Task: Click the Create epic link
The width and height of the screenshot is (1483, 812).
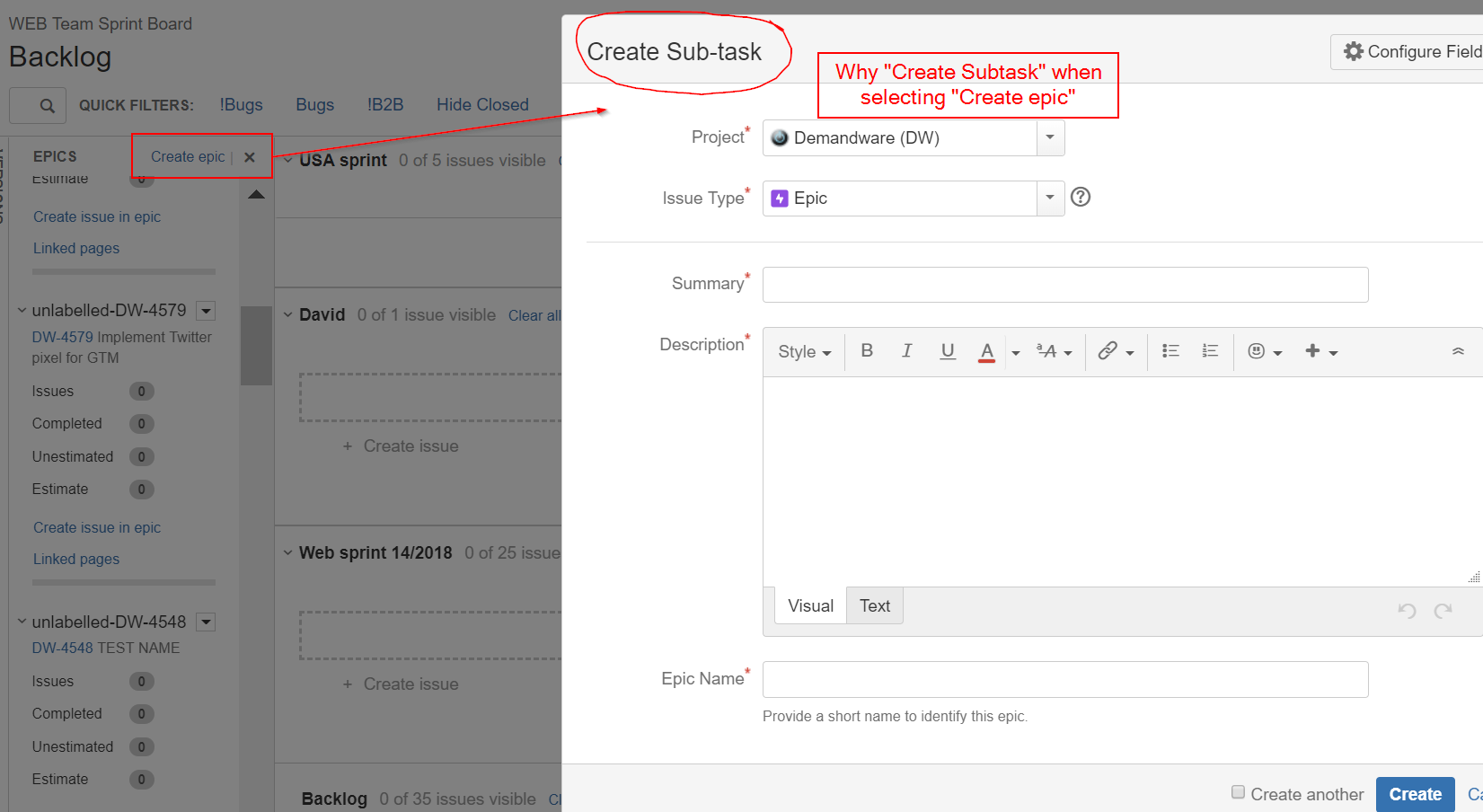Action: tap(188, 157)
